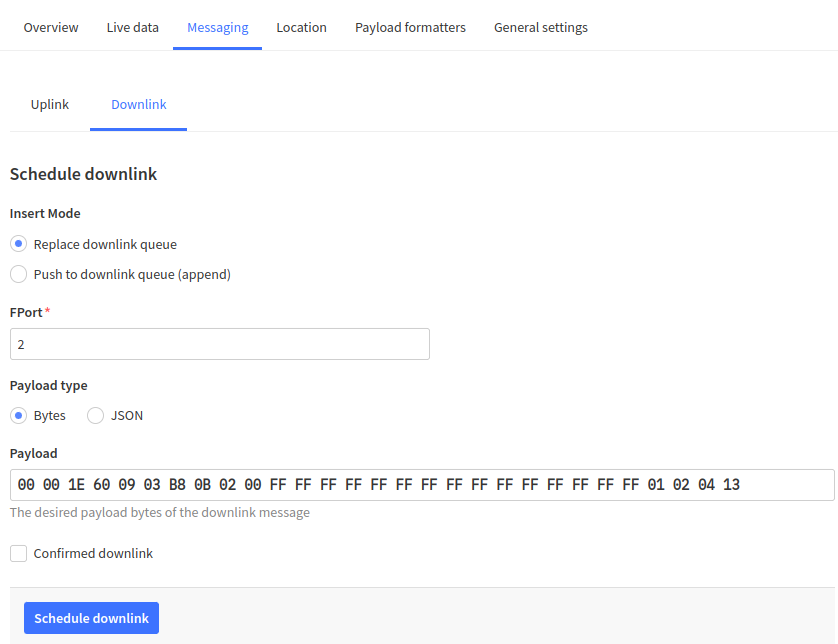
Task: Click the FPort input field
Action: [x=220, y=344]
